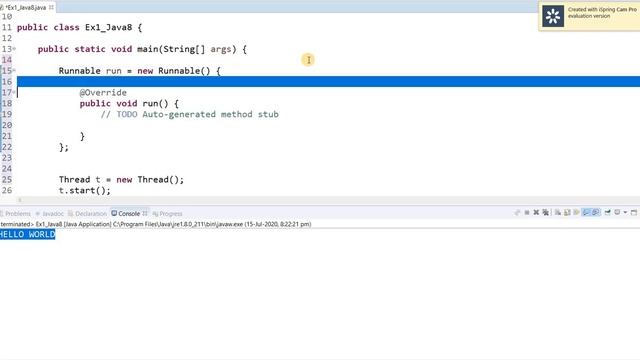Click the class name Ex1_Java8 in code
Viewport: 640px width, 360px height.
pyautogui.click(x=109, y=27)
